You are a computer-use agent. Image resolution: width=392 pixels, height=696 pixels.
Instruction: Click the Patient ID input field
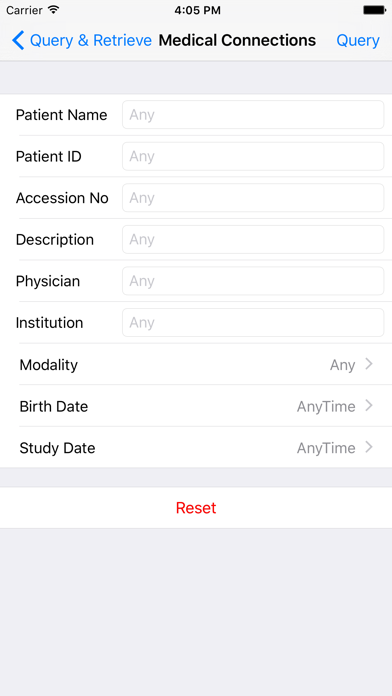[253, 156]
